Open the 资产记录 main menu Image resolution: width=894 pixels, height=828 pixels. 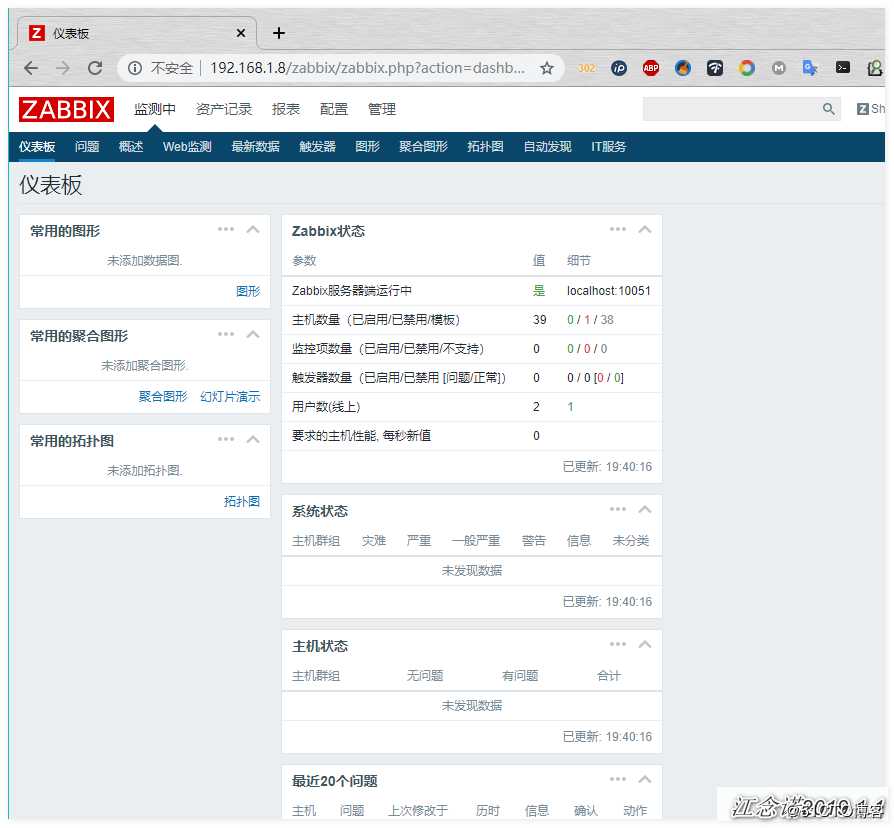tap(224, 109)
